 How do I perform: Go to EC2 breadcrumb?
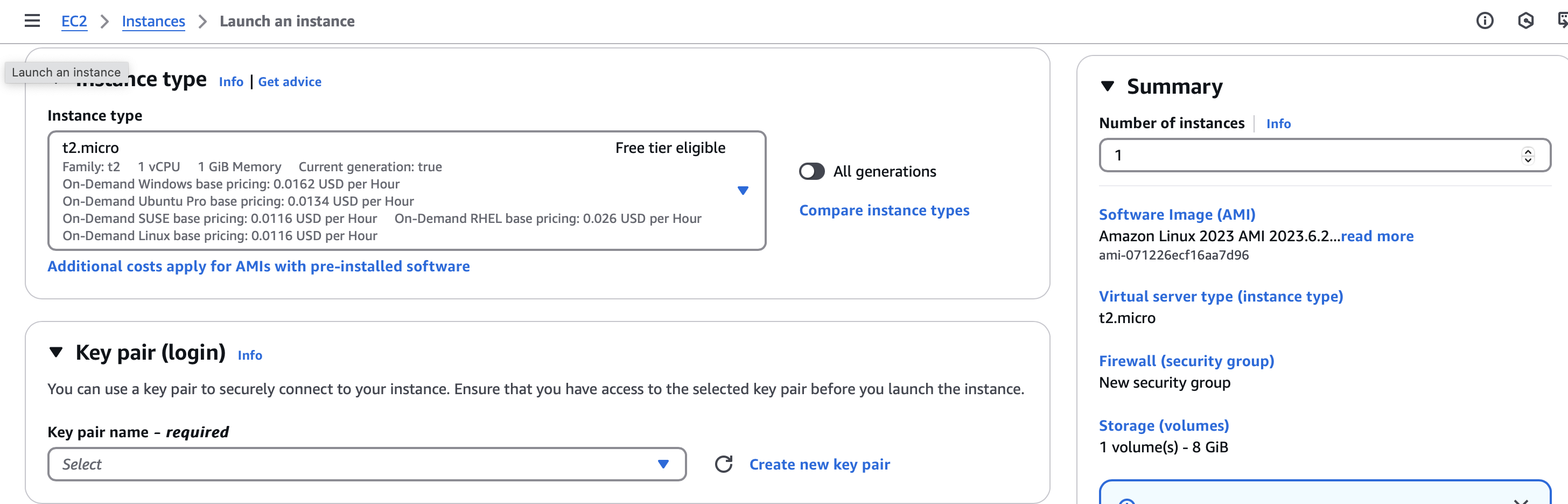74,22
